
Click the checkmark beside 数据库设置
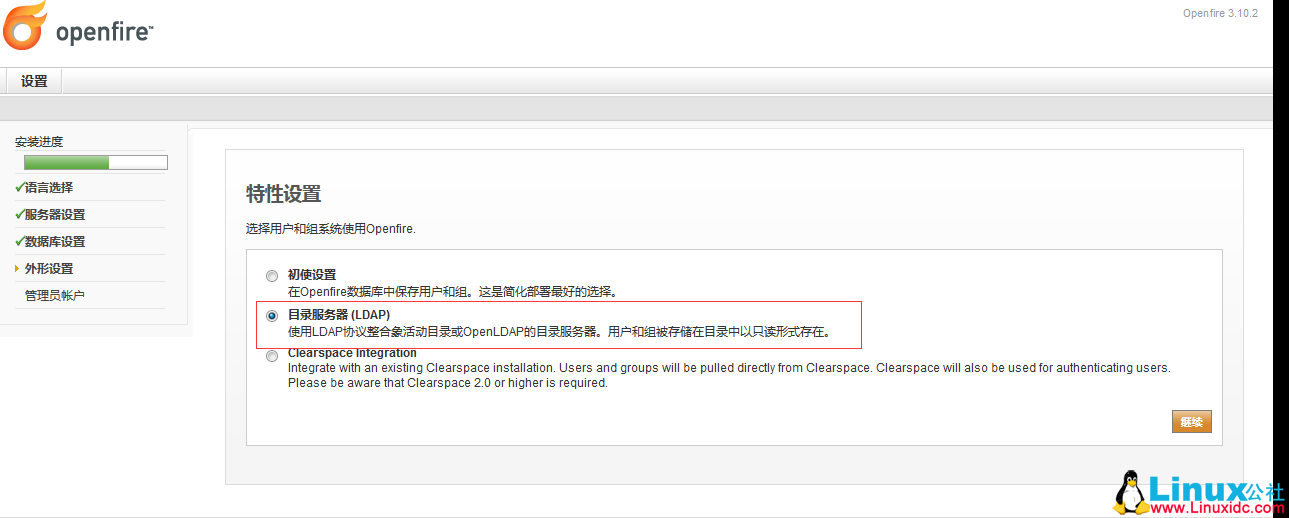pyautogui.click(x=19, y=241)
